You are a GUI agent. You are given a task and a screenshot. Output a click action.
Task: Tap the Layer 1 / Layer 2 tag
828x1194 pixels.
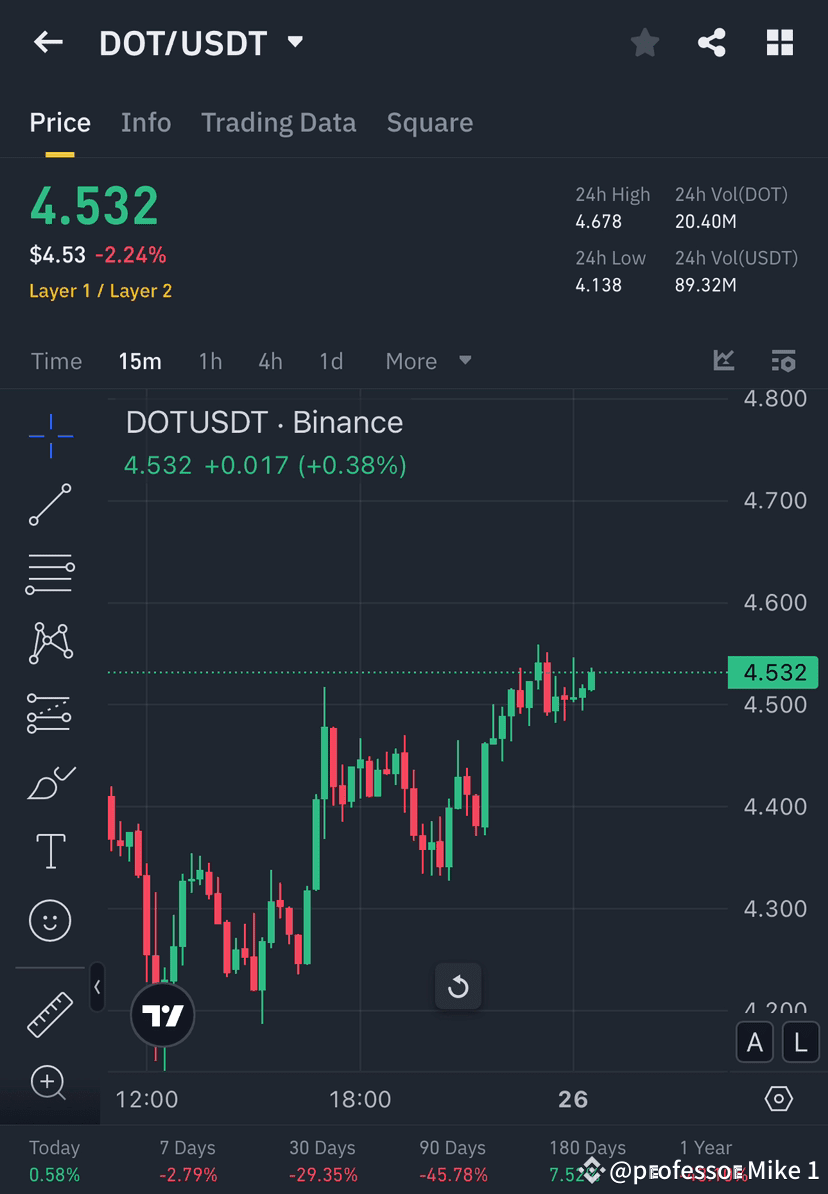pos(100,290)
